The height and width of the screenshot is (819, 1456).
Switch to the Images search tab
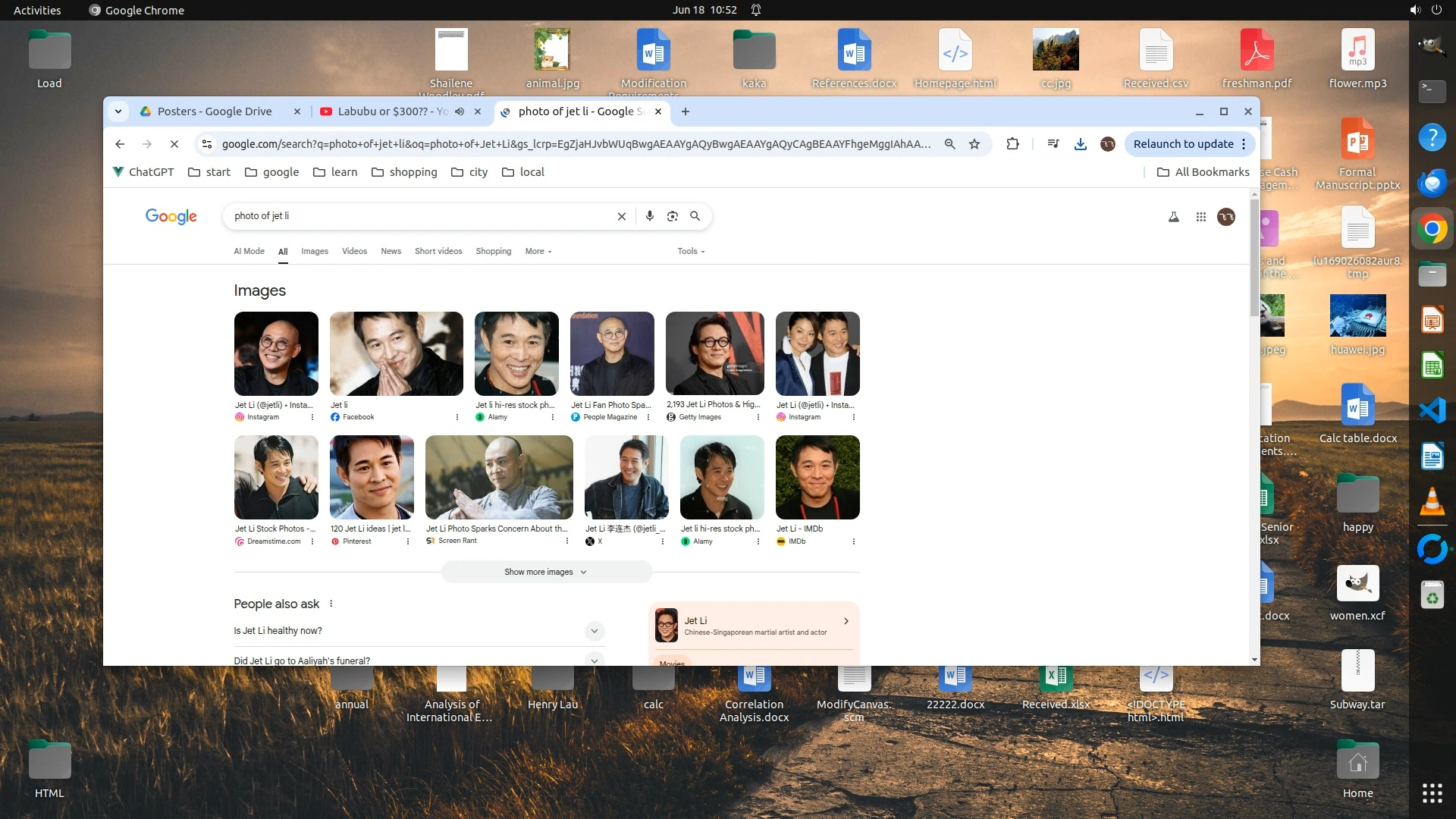click(x=314, y=251)
